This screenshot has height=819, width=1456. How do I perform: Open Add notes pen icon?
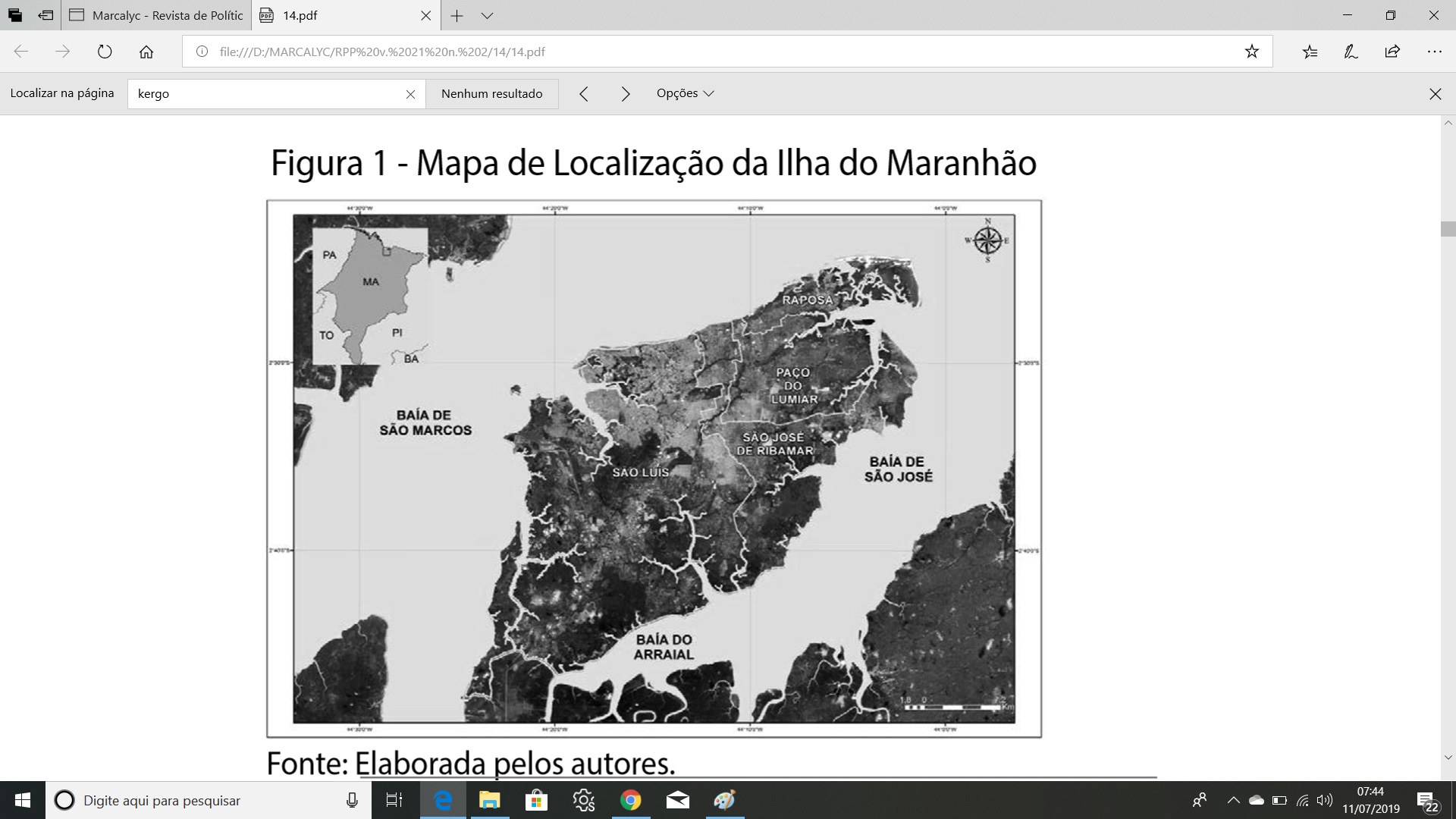[x=1351, y=52]
